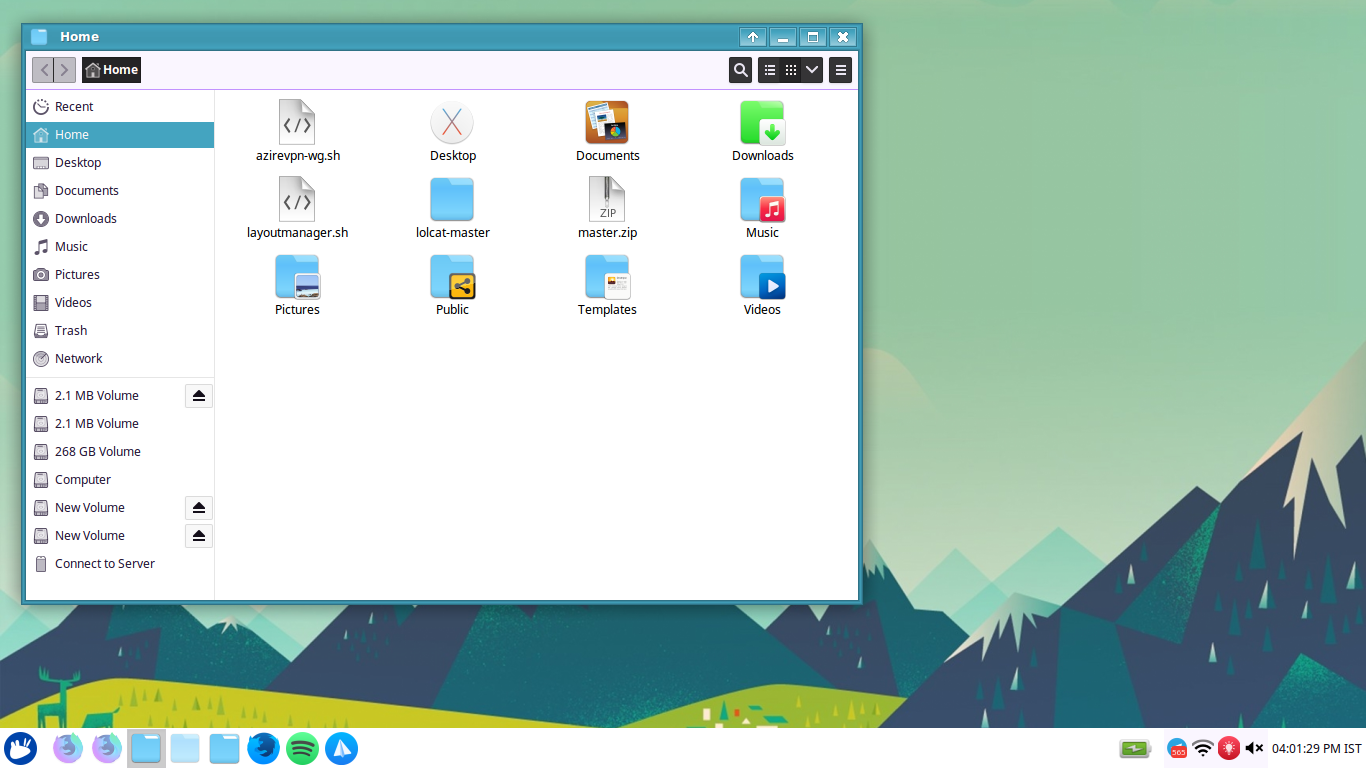Switch to icon grid view
The height and width of the screenshot is (768, 1366).
click(791, 70)
